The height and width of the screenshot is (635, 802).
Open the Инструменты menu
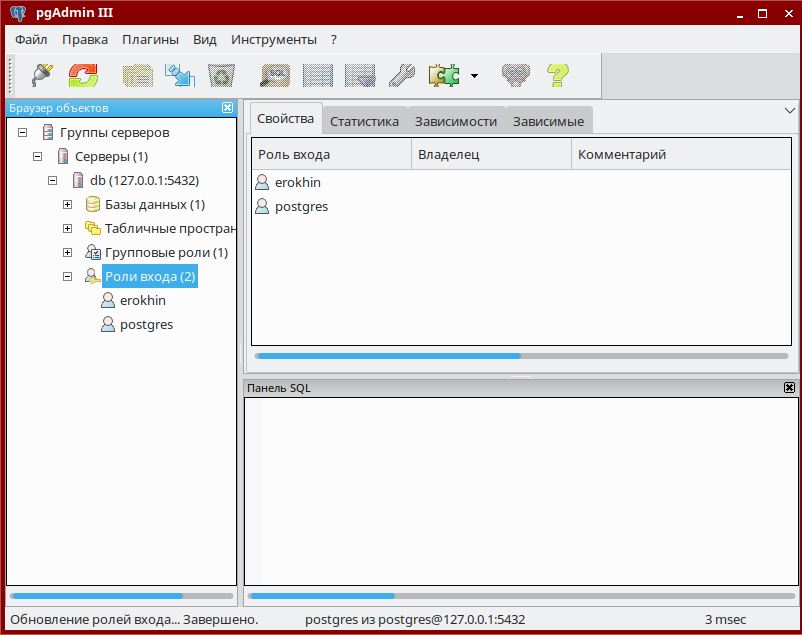[274, 39]
